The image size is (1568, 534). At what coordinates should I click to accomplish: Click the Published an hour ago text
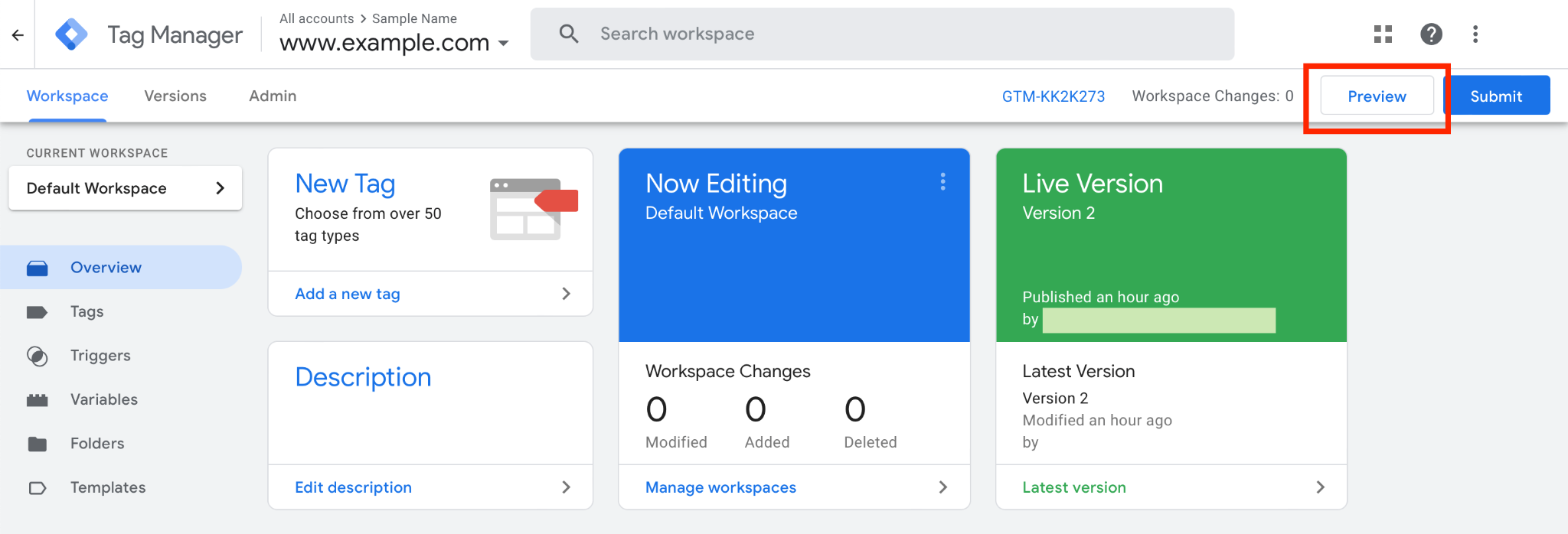(x=1101, y=297)
